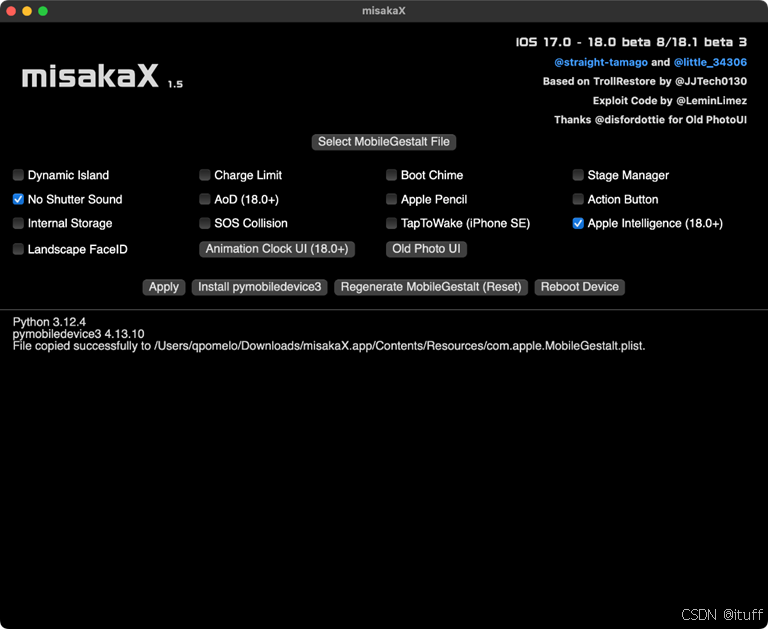Image resolution: width=768 pixels, height=629 pixels.
Task: Click the 'Python 3.12.4' log line
Action: pyautogui.click(x=49, y=322)
